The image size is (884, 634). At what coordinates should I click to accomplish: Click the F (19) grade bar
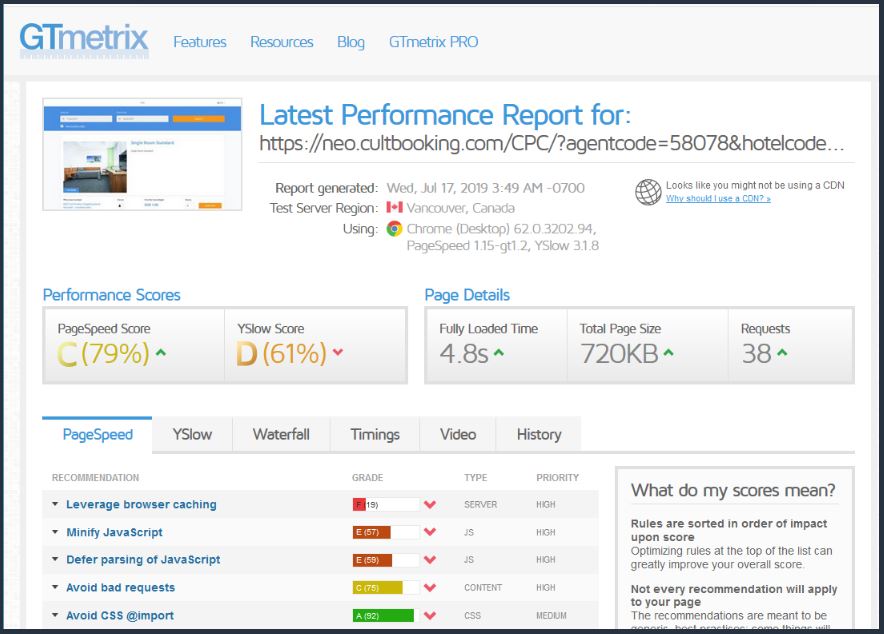pyautogui.click(x=386, y=504)
